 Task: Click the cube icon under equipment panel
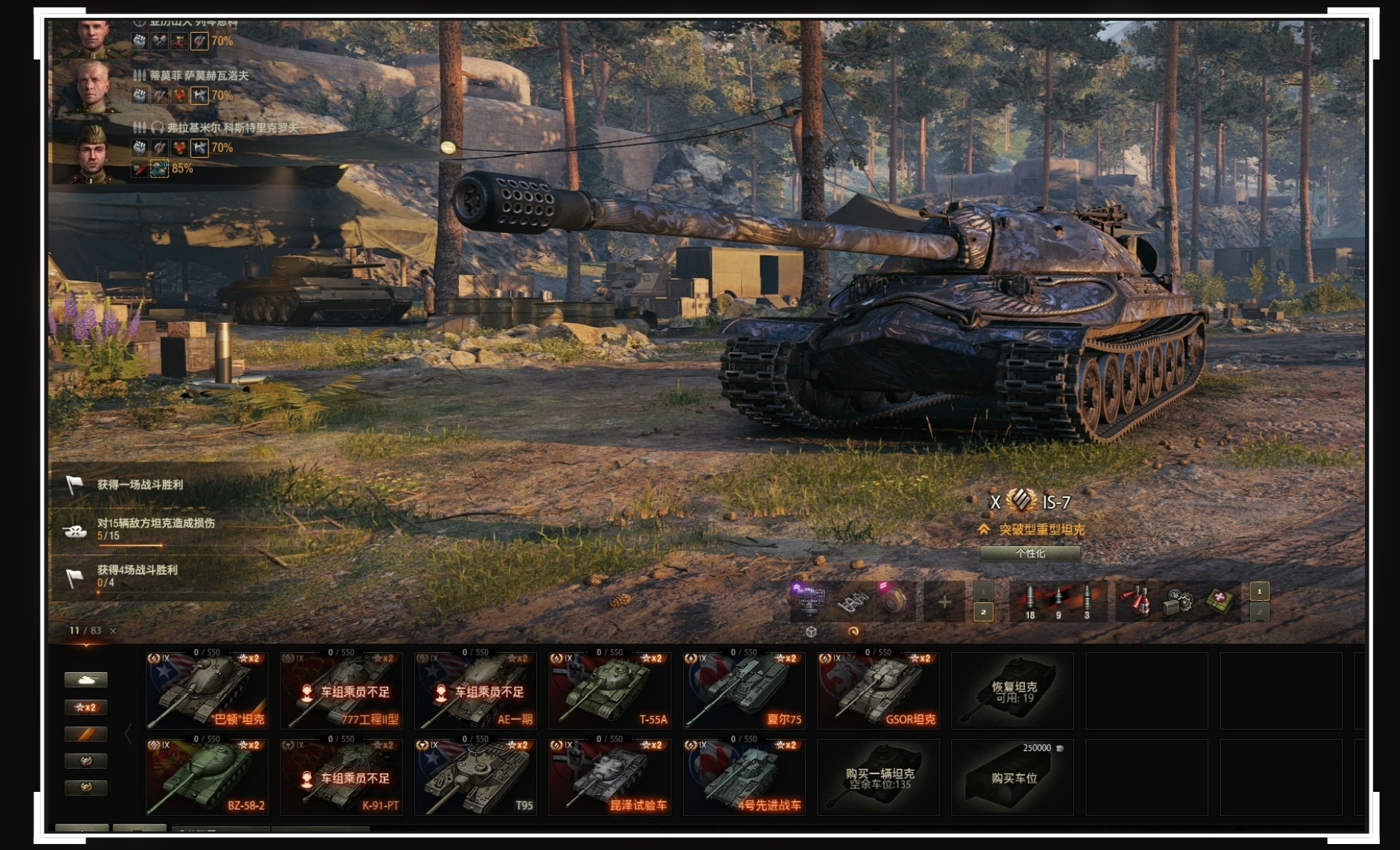pos(812,632)
